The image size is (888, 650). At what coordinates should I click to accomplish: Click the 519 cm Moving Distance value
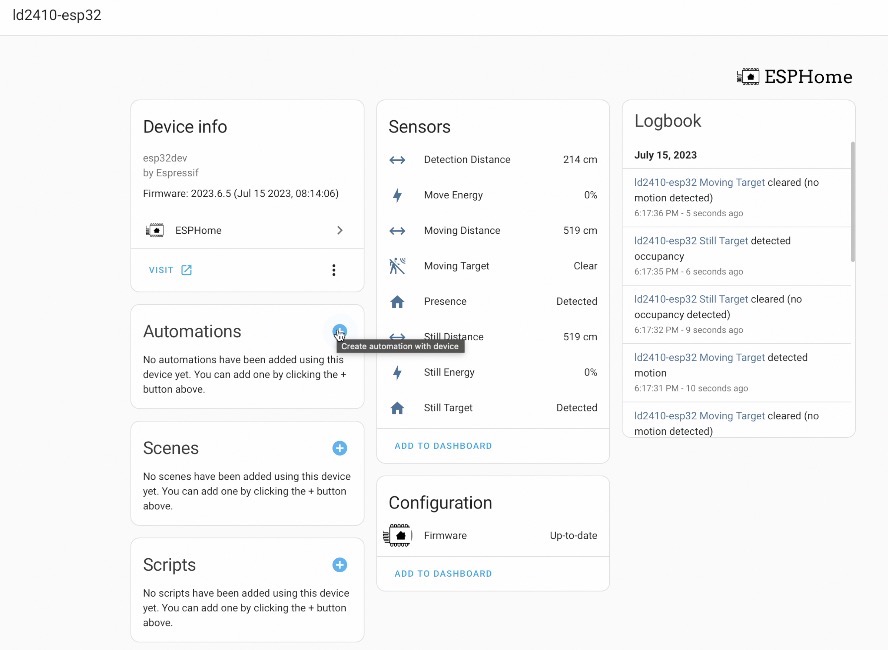[580, 230]
